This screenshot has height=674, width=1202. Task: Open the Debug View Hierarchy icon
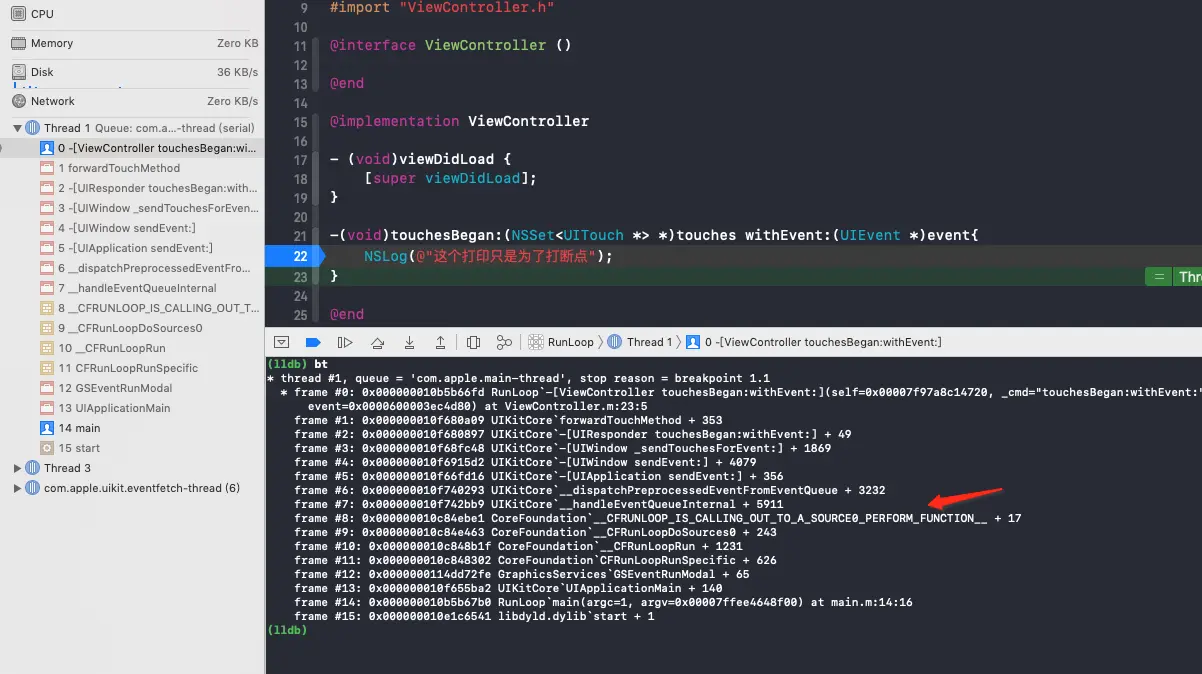(474, 342)
